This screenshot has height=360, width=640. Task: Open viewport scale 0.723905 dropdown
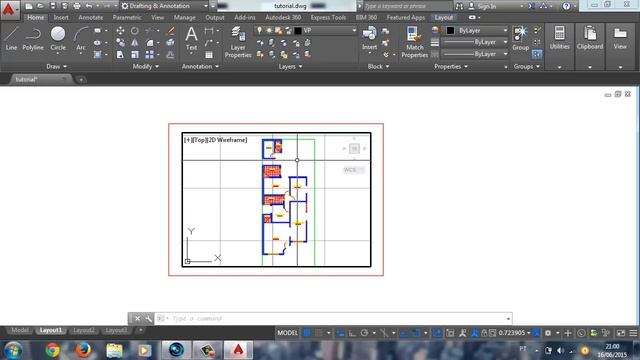514,333
